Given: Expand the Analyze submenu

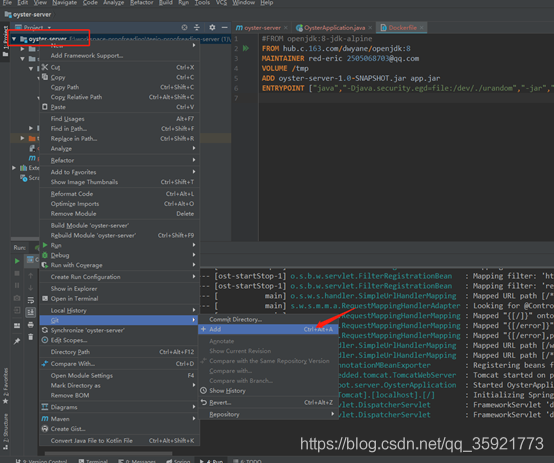Looking at the screenshot, I should click(x=119, y=148).
